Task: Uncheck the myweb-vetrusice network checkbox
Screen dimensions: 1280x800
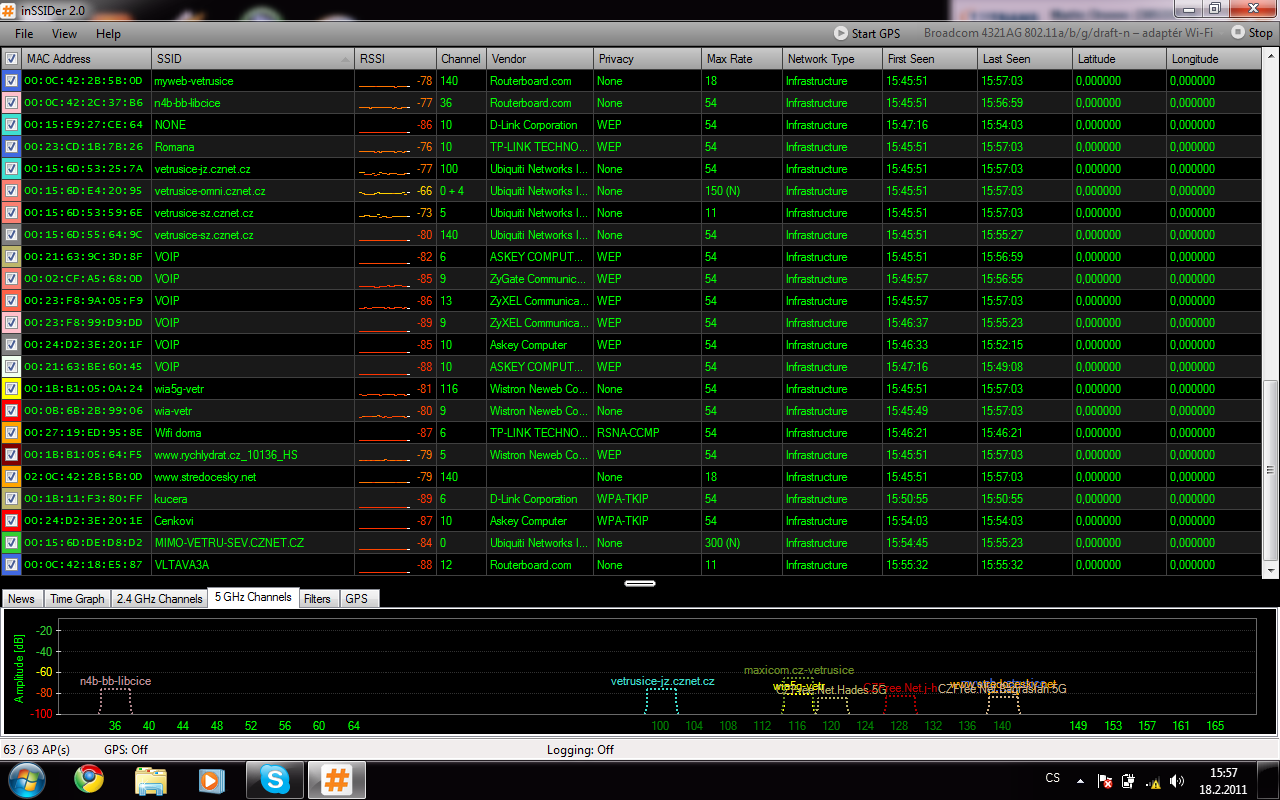Action: [11, 81]
